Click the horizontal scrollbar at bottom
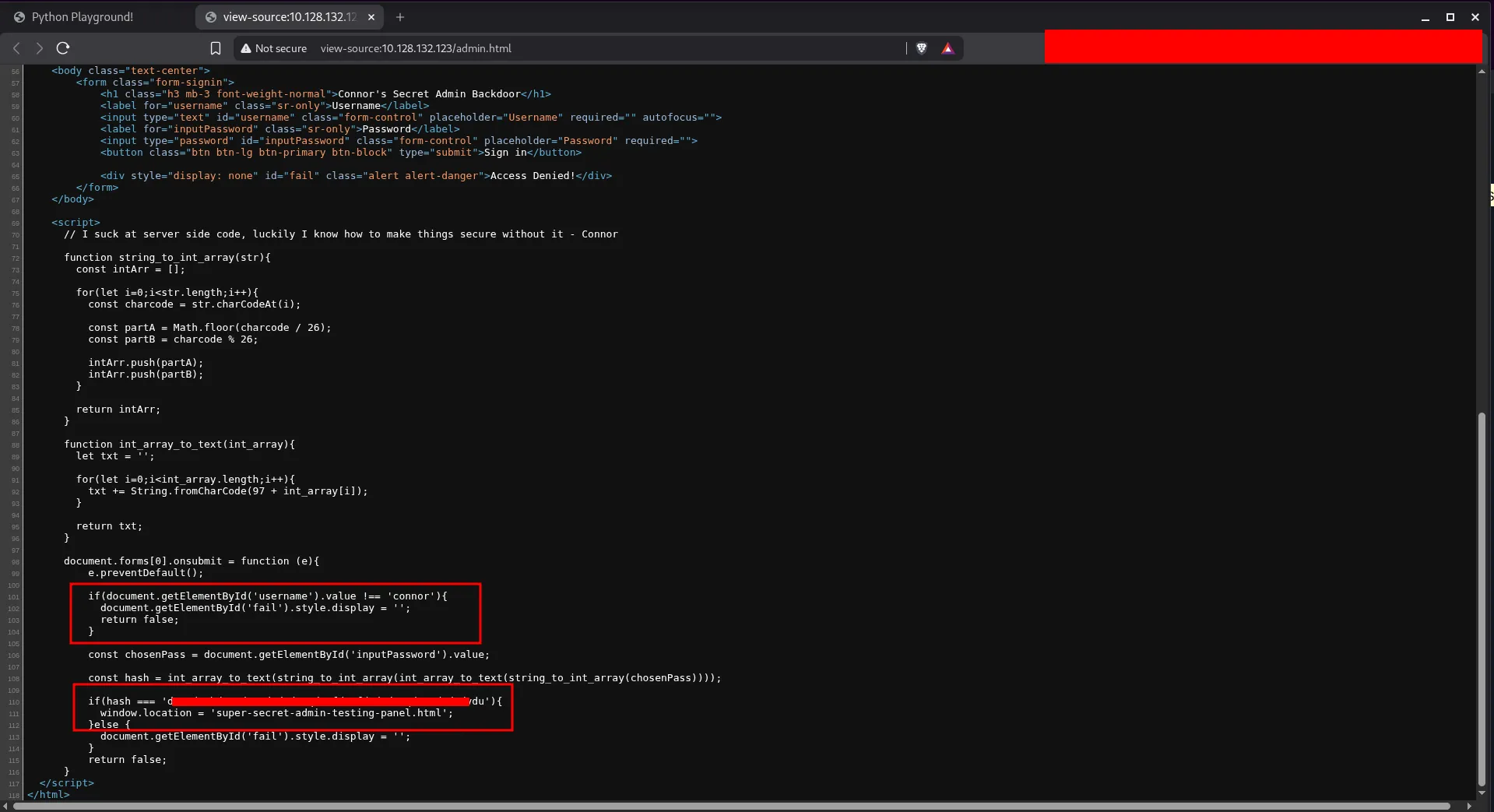The height and width of the screenshot is (812, 1494). pyautogui.click(x=732, y=806)
